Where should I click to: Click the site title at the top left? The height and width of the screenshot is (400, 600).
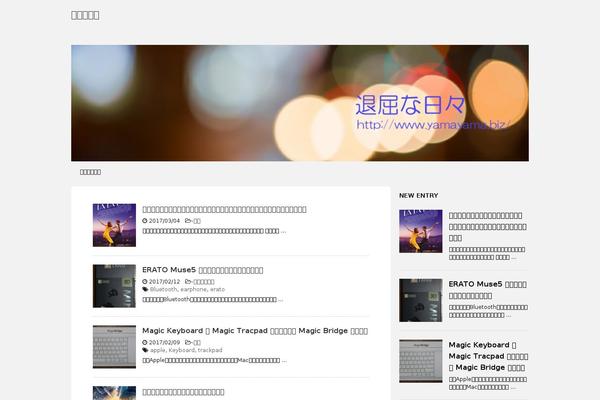pyautogui.click(x=85, y=15)
